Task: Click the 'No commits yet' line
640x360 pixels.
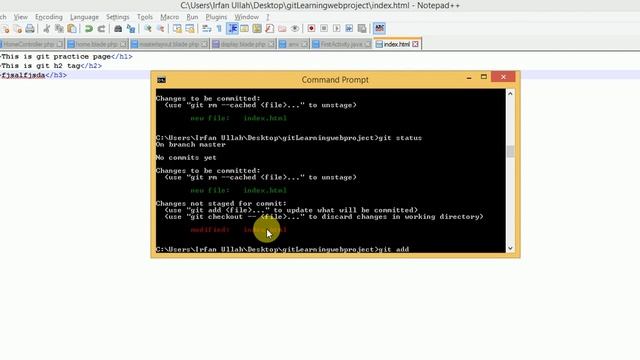Action: coord(186,158)
